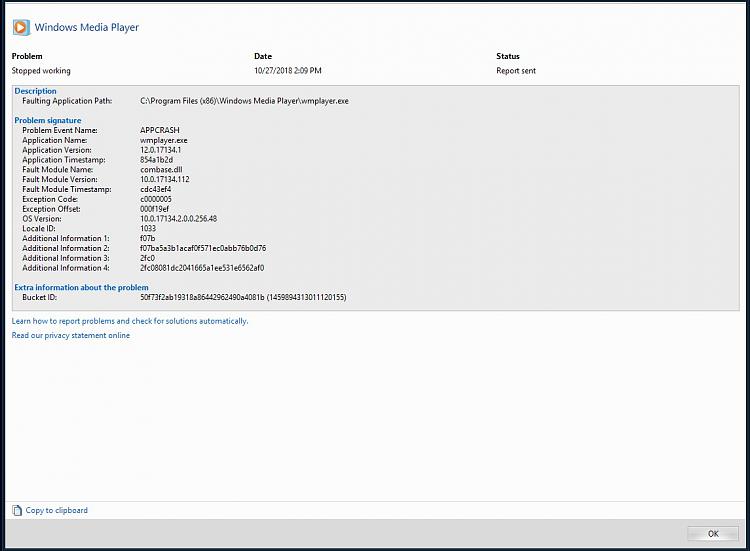Screen dimensions: 750x551
Task: Open Read our privacy statement online
Action: click(x=70, y=335)
